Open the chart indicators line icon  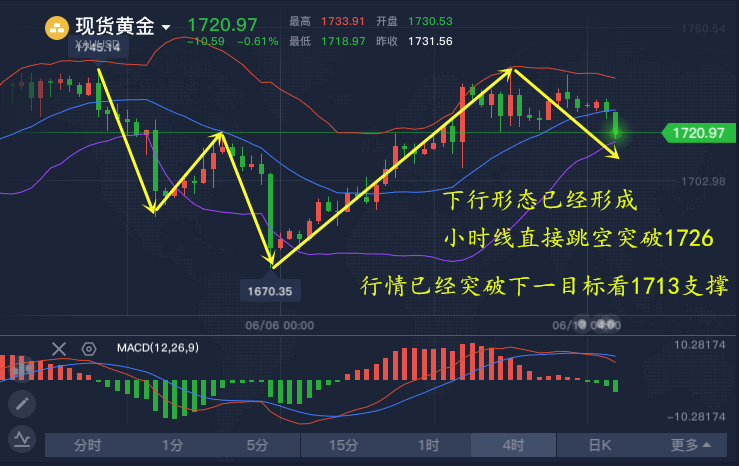(21, 438)
